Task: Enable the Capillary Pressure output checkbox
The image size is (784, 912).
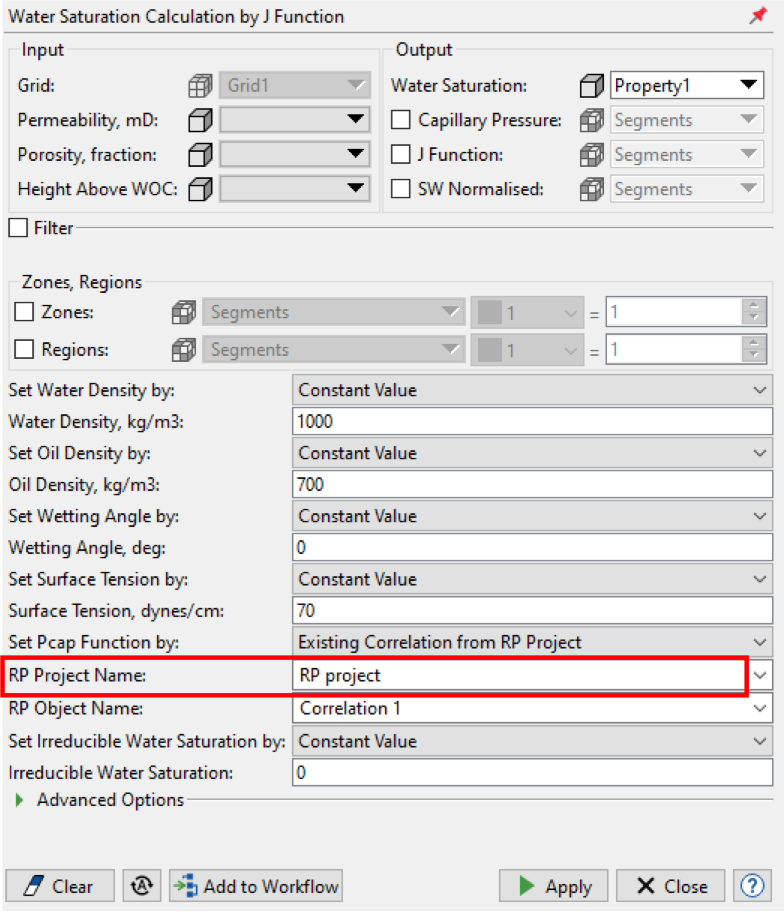Action: (401, 121)
